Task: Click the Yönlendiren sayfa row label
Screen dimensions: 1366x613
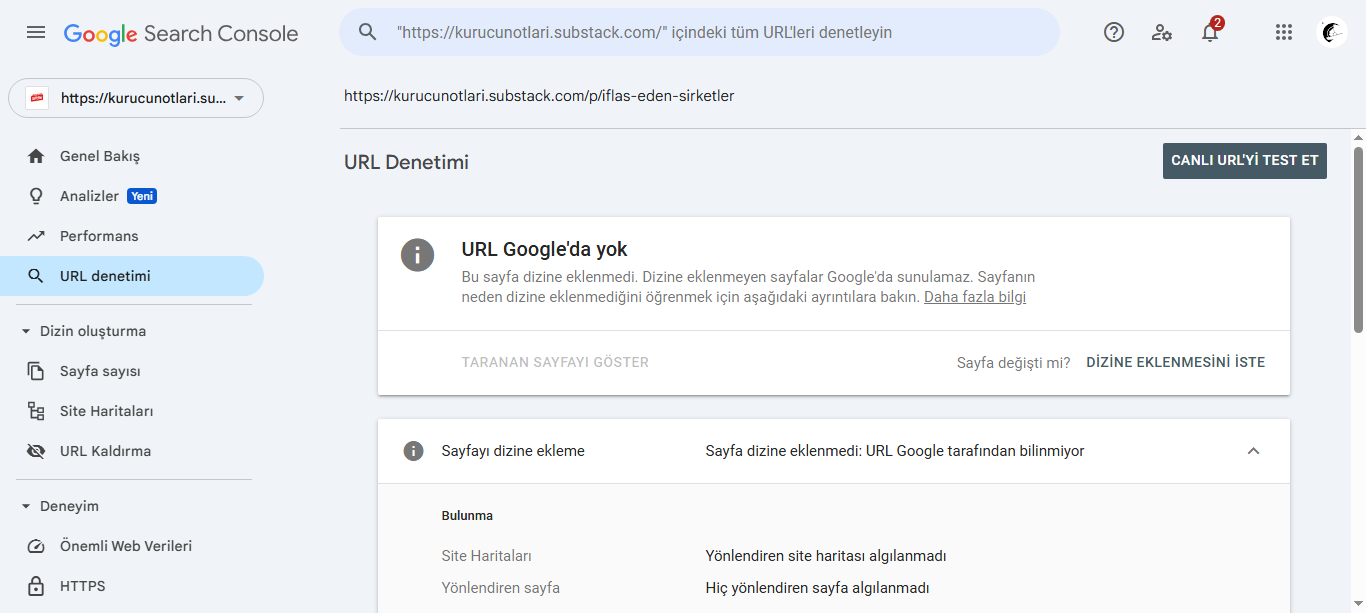Action: 501,588
